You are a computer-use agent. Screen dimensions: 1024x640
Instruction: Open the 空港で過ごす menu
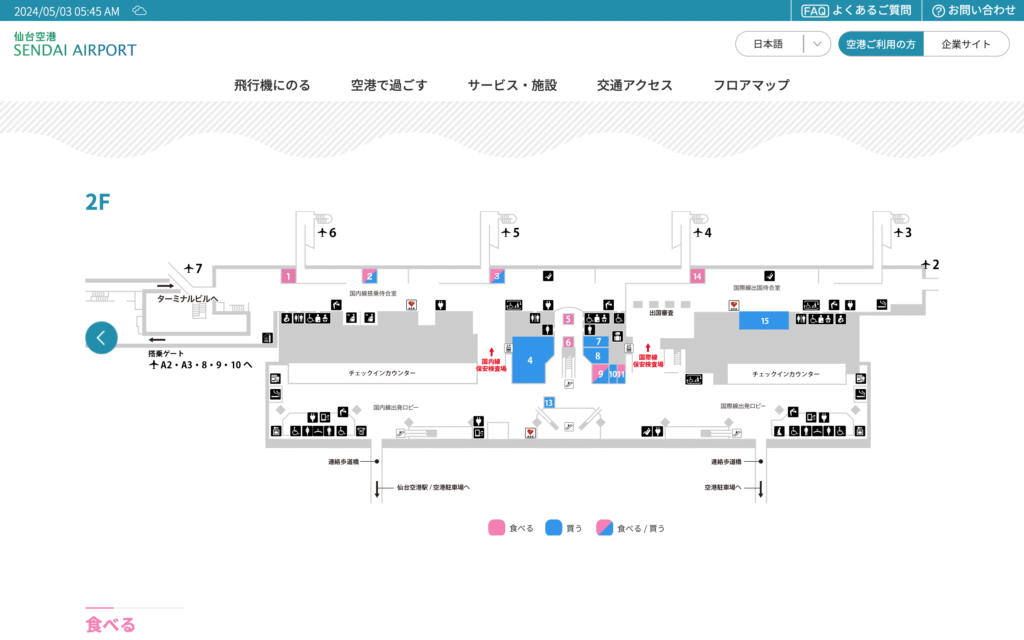click(389, 85)
